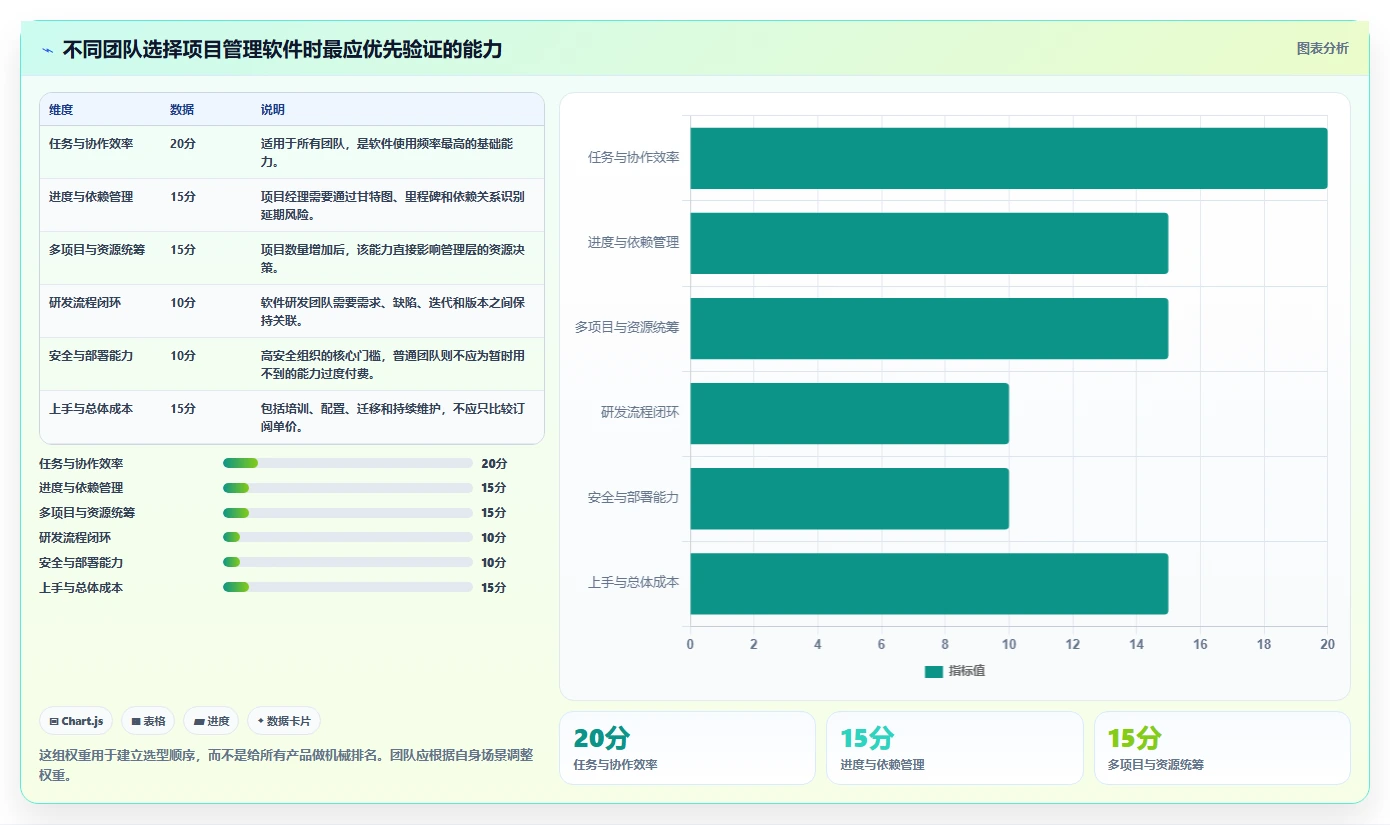This screenshot has height=825, width=1390.
Task: Toggle the 指标值 legend swatch
Action: tap(934, 672)
